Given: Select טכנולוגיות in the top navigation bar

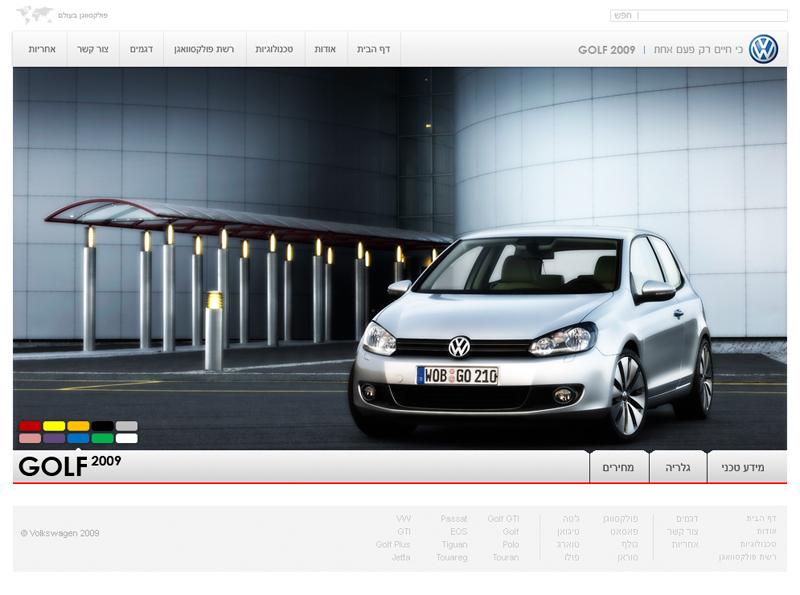Looking at the screenshot, I should pyautogui.click(x=274, y=49).
